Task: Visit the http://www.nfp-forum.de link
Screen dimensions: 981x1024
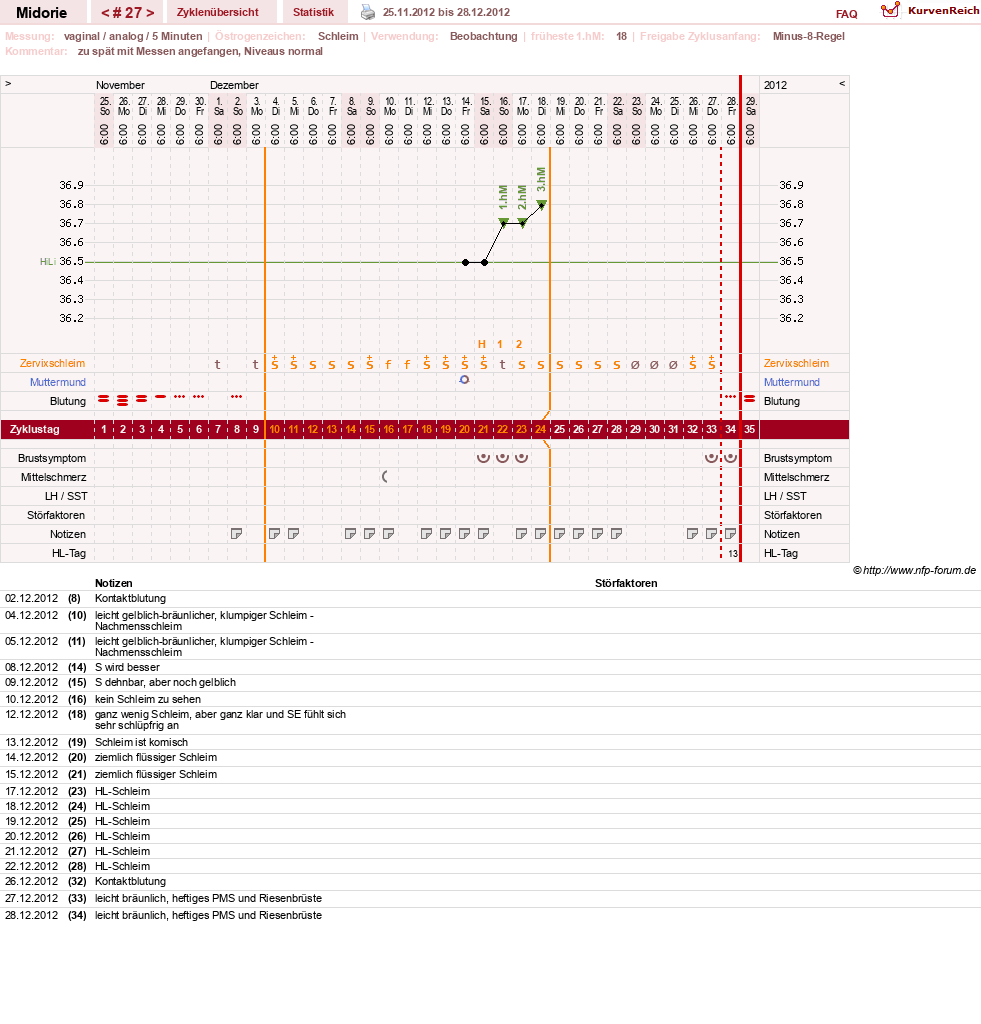Action: [x=919, y=570]
